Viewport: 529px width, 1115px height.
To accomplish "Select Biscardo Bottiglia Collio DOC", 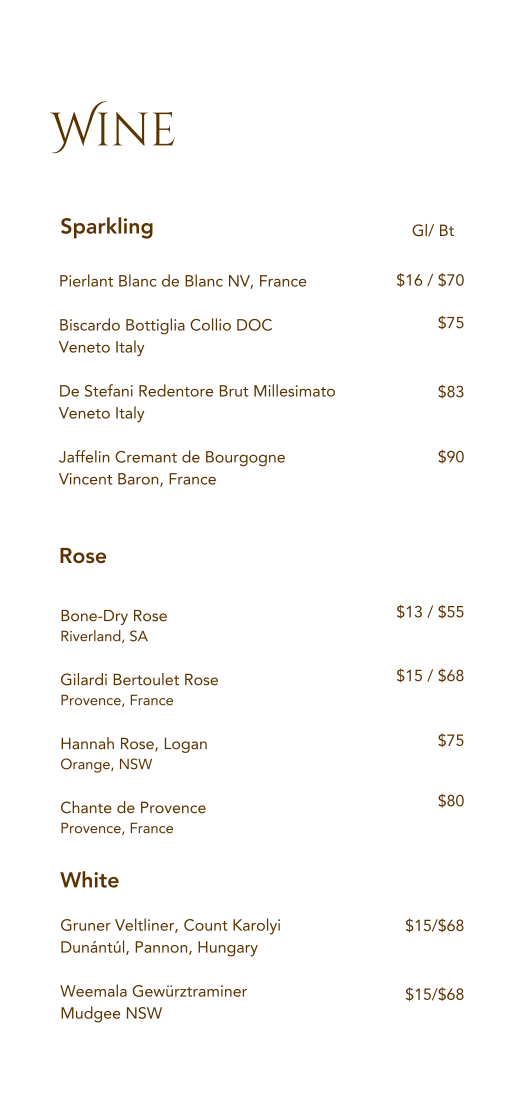I will coord(166,325).
